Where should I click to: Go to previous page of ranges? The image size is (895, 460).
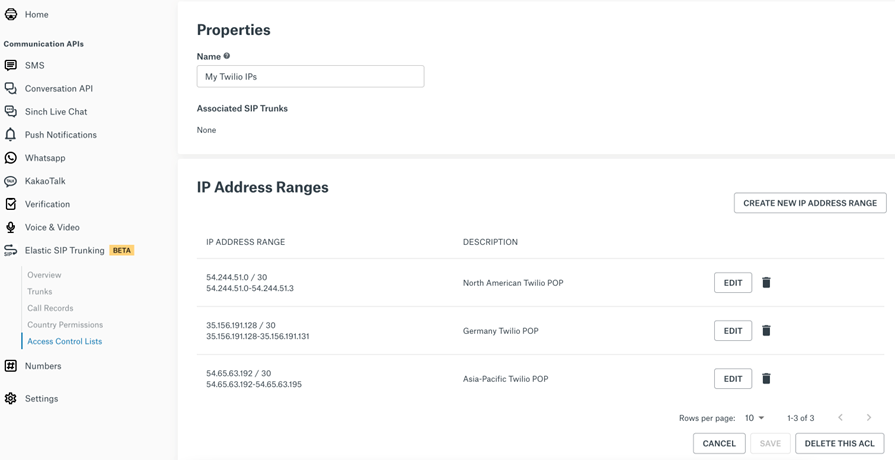[840, 418]
